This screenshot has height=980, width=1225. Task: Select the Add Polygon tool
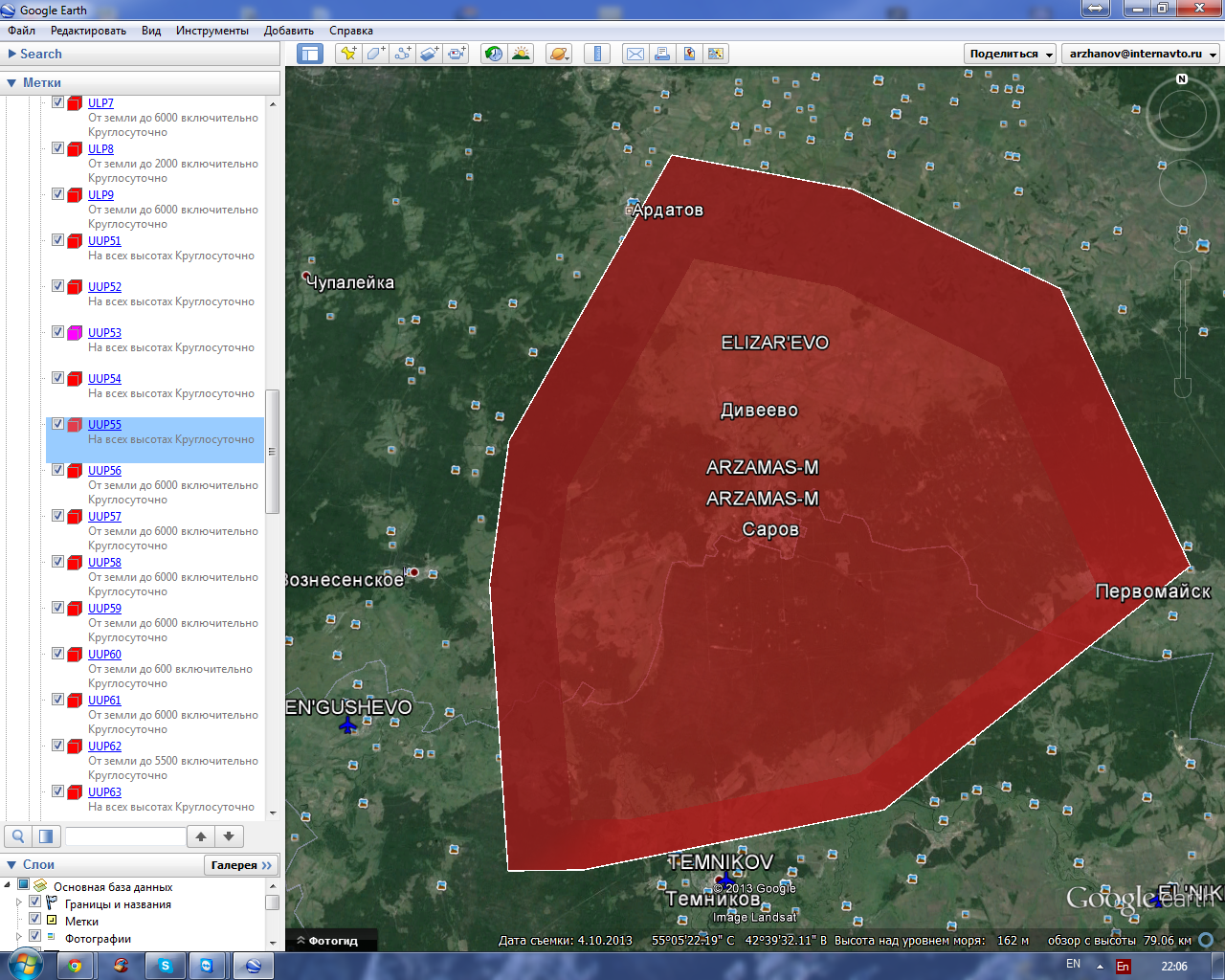pyautogui.click(x=375, y=54)
